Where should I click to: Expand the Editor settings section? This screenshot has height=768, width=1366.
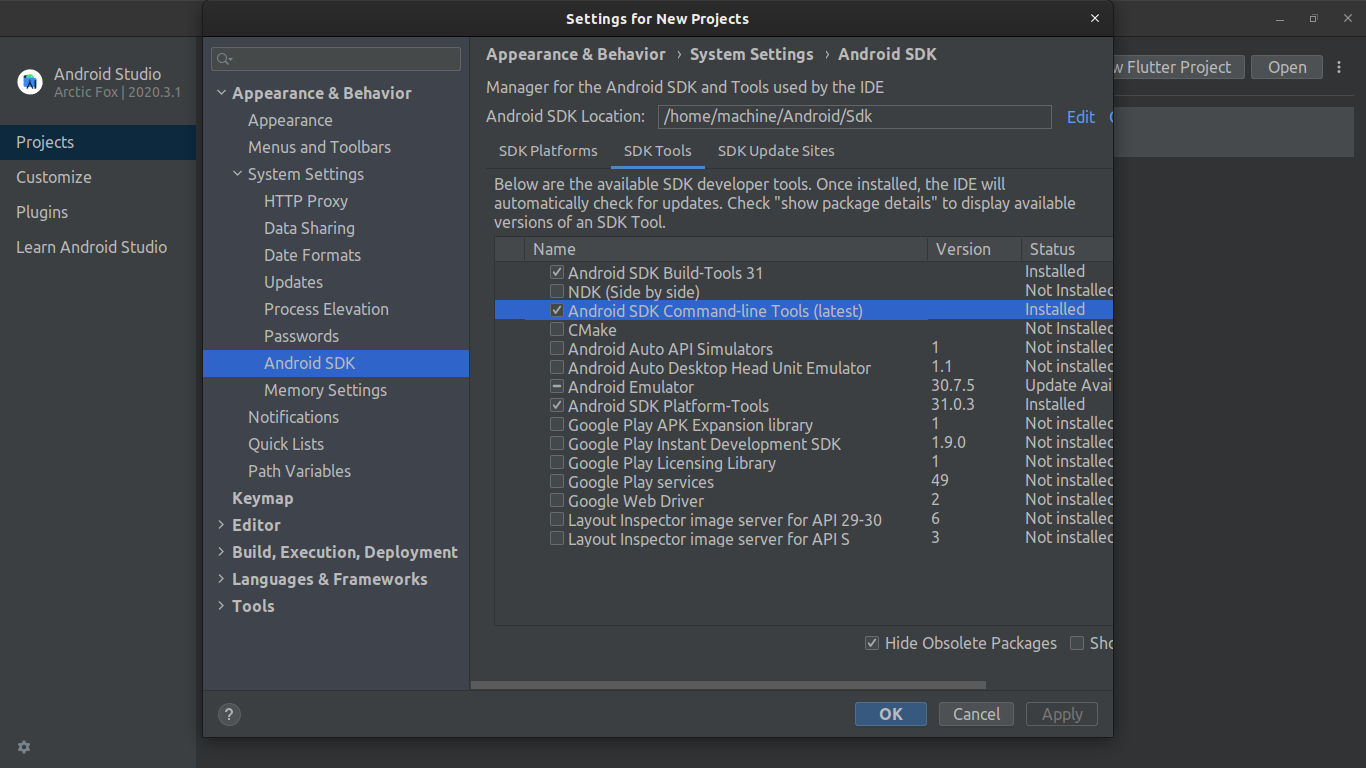(221, 525)
